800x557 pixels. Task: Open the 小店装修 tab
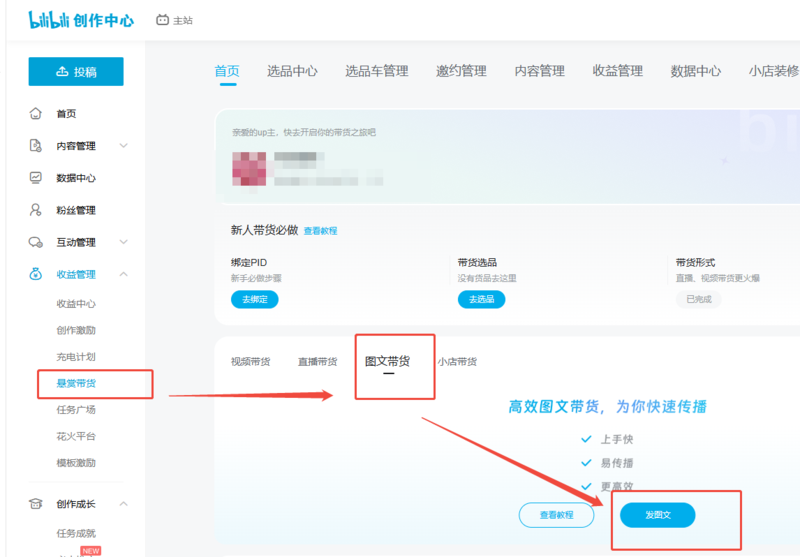point(774,71)
